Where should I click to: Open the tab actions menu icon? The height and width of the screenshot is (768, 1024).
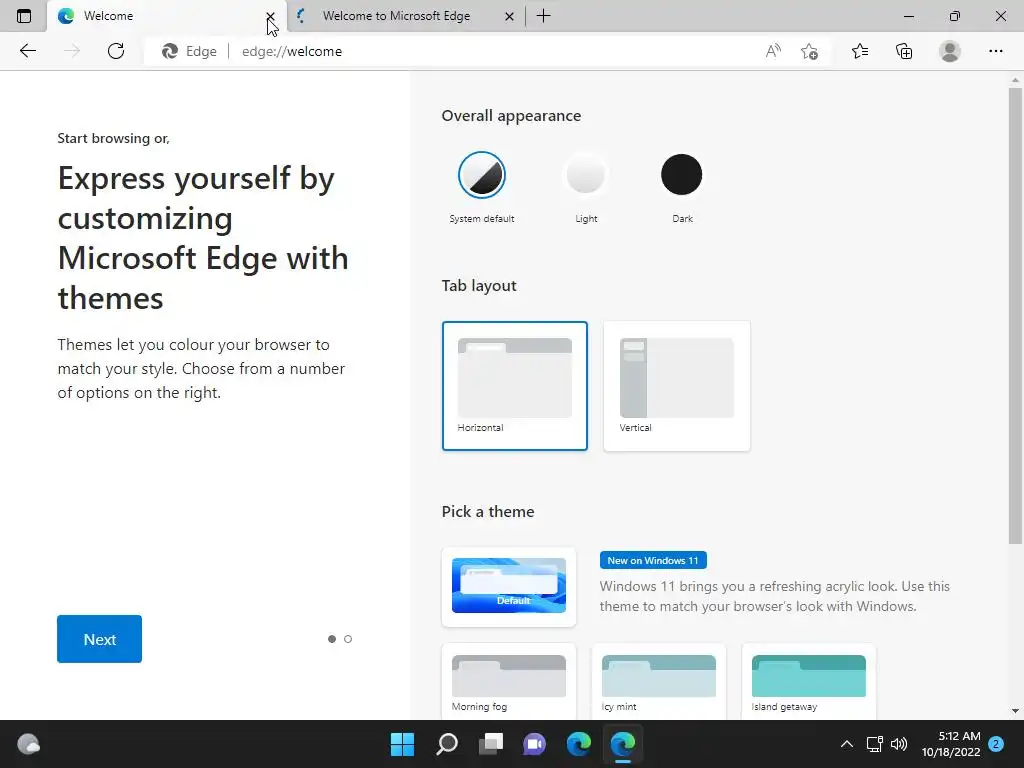point(24,16)
